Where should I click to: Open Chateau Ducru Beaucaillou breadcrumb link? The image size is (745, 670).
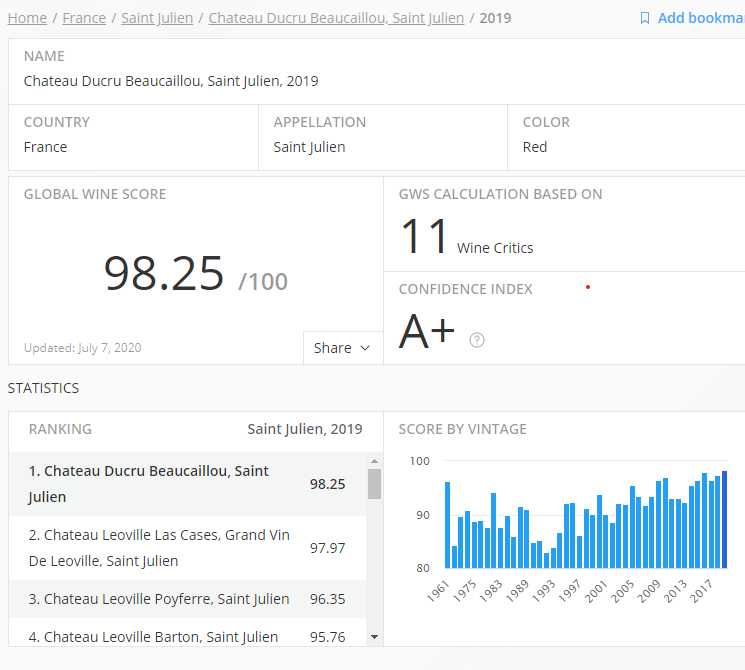[x=336, y=18]
